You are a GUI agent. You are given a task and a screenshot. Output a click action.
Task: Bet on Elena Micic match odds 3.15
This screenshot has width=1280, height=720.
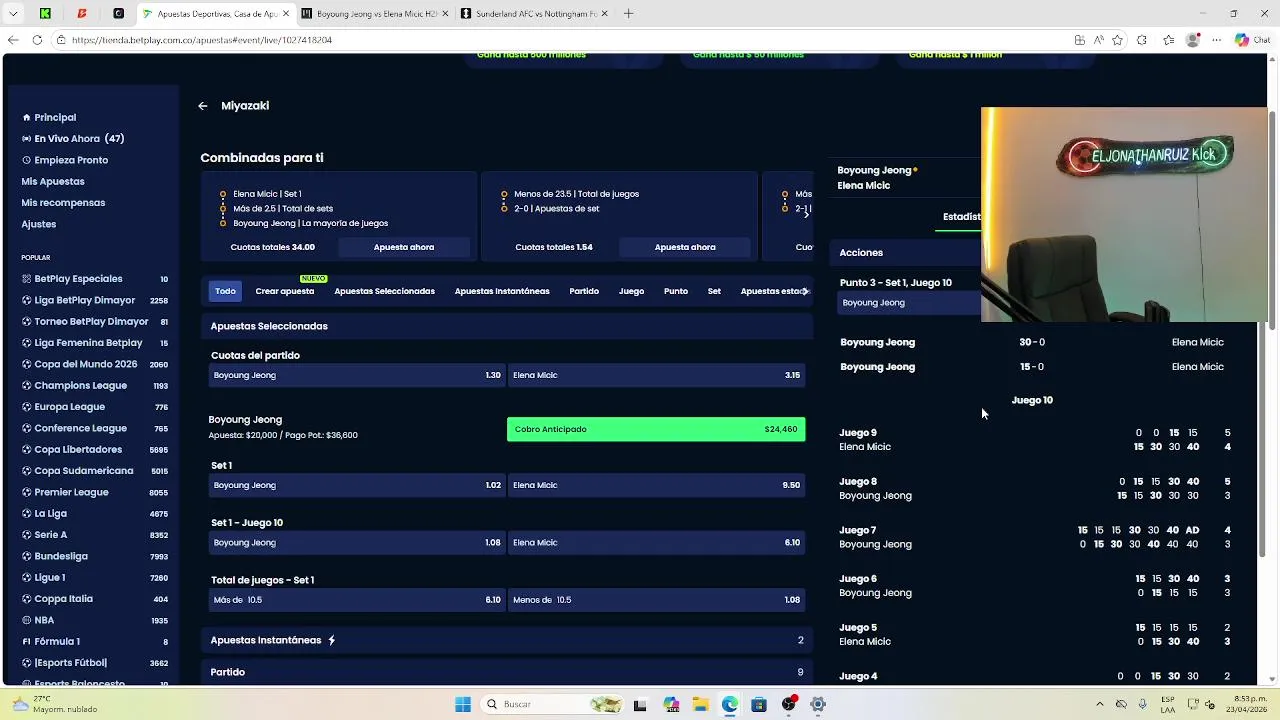[x=656, y=375]
